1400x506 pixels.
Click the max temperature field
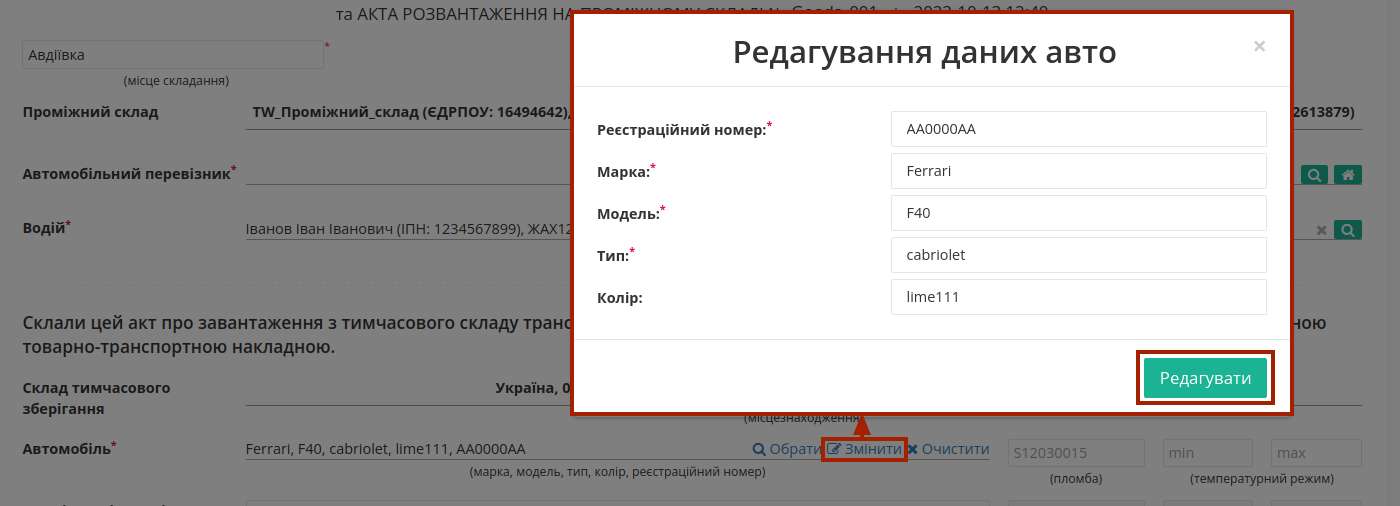pyautogui.click(x=1316, y=453)
